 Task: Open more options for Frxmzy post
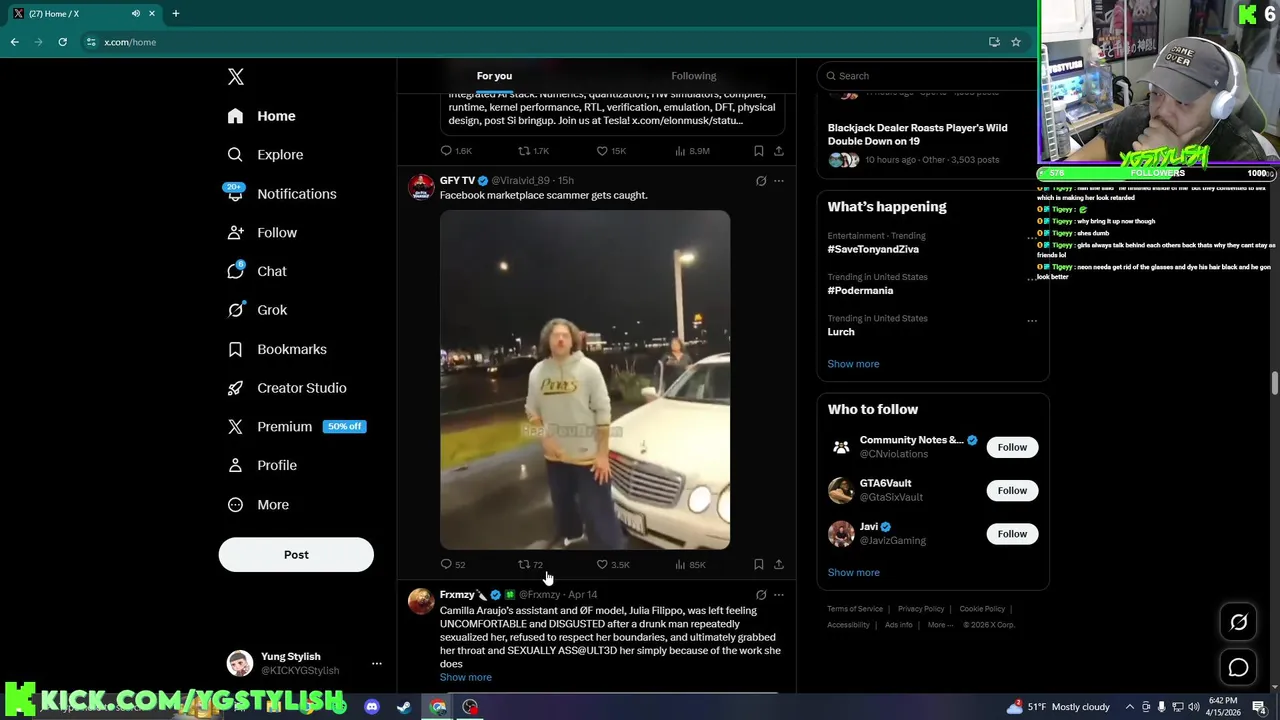coord(779,595)
